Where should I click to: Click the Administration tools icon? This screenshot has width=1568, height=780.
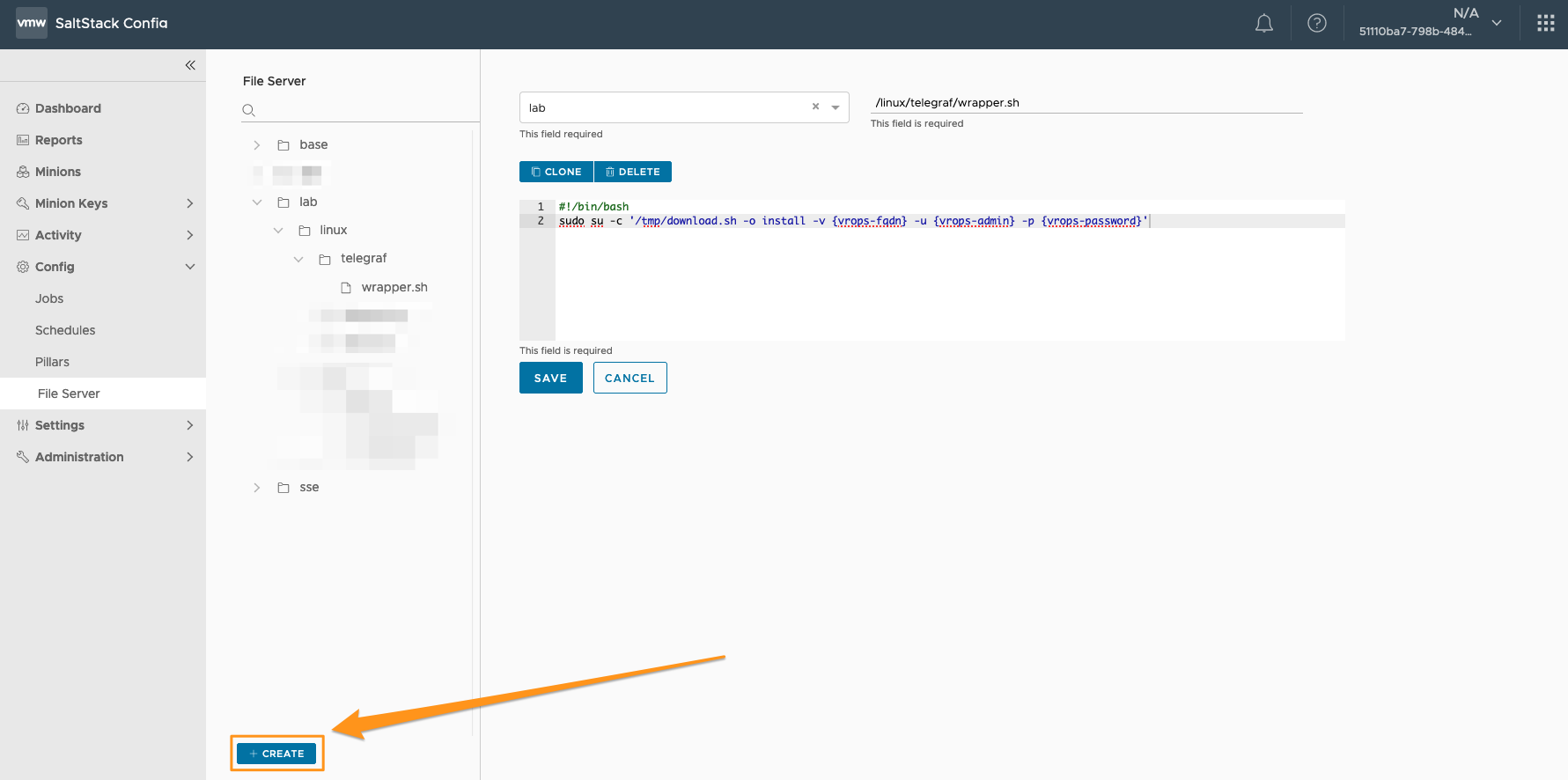(x=23, y=457)
